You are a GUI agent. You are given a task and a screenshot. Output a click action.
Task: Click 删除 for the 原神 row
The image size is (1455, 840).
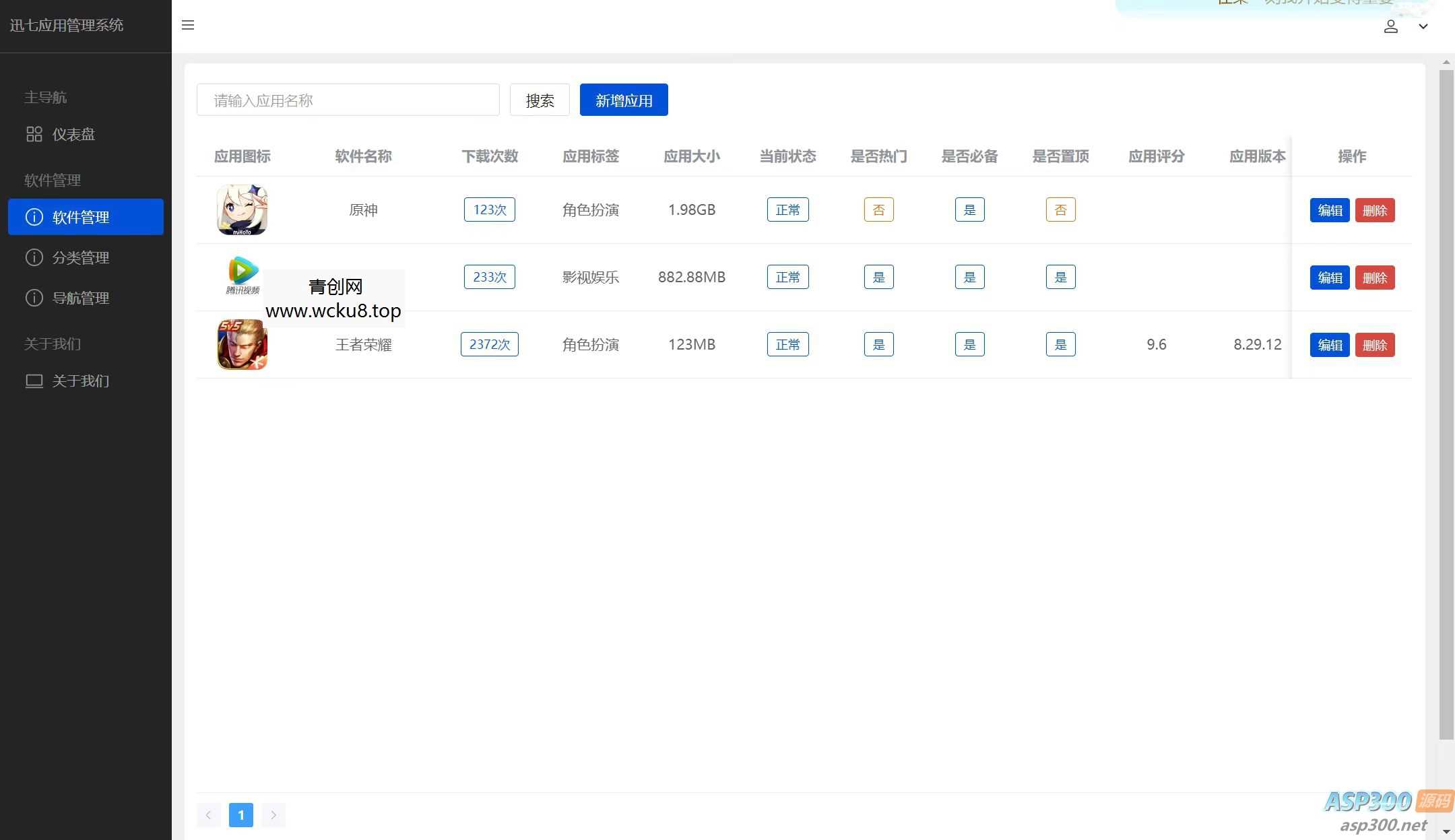click(x=1375, y=209)
